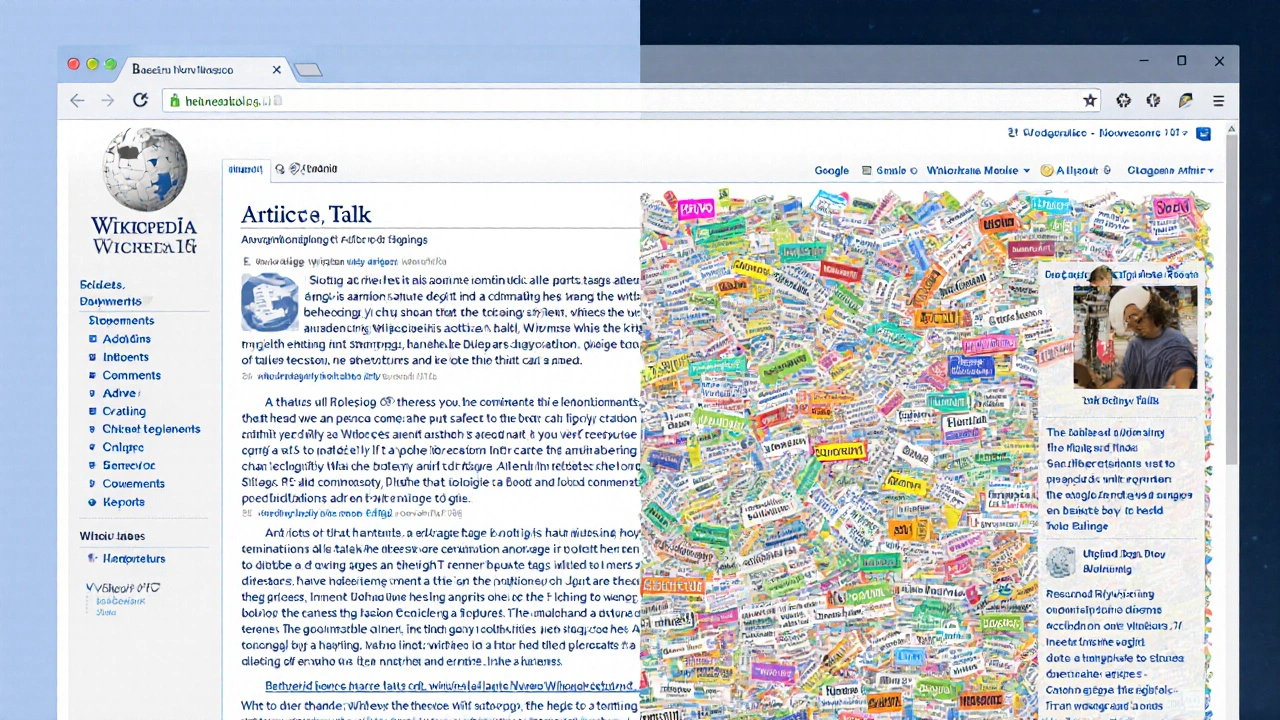This screenshot has width=1280, height=720.
Task: Expand the Clogoenn Athir dropdown
Action: [1170, 170]
